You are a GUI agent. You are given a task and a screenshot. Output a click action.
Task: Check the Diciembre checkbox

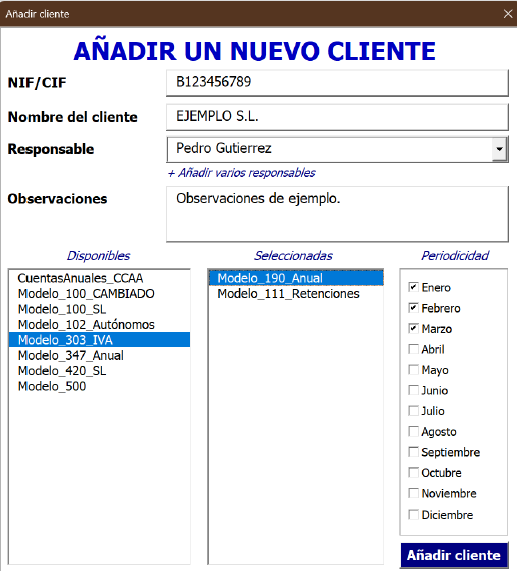[x=413, y=515]
